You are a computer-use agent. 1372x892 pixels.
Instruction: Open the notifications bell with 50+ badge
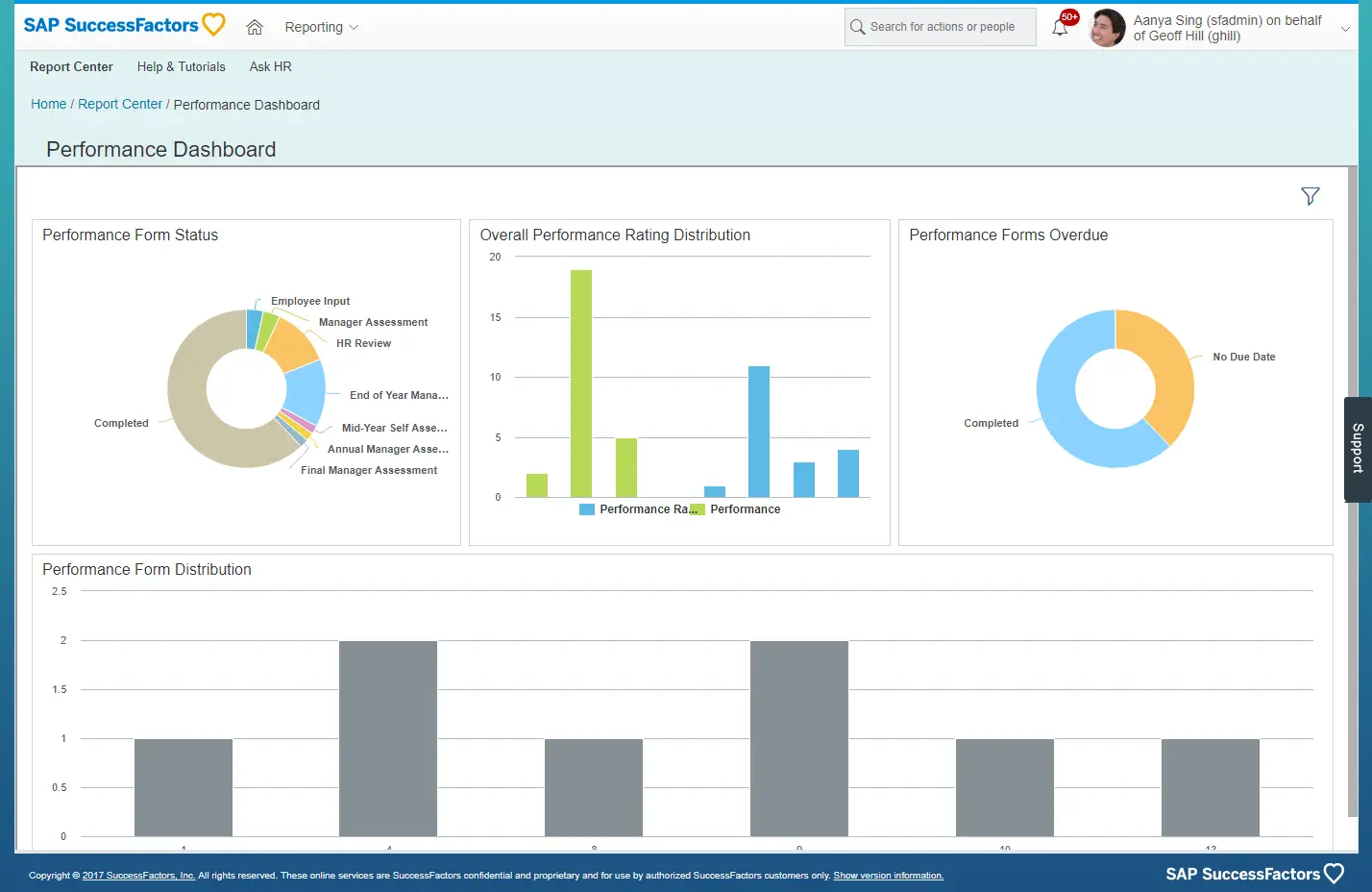click(1059, 29)
